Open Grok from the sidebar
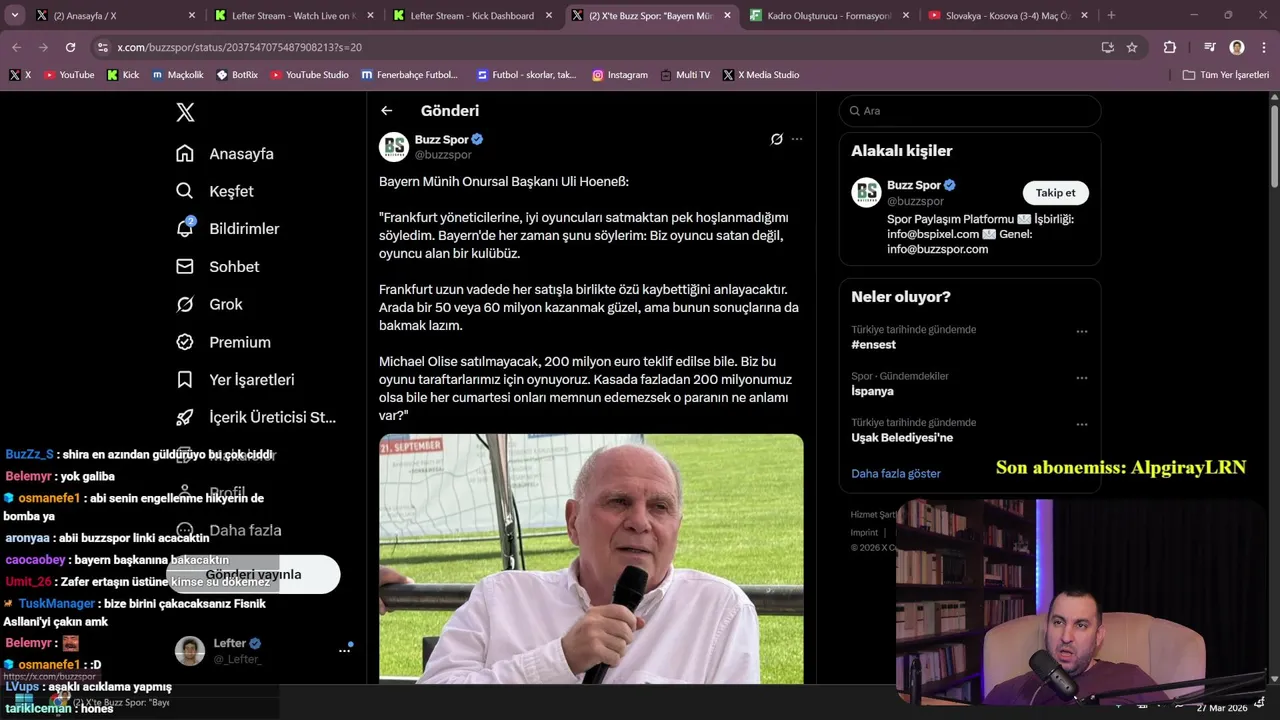Viewport: 1280px width, 720px height. click(209, 304)
